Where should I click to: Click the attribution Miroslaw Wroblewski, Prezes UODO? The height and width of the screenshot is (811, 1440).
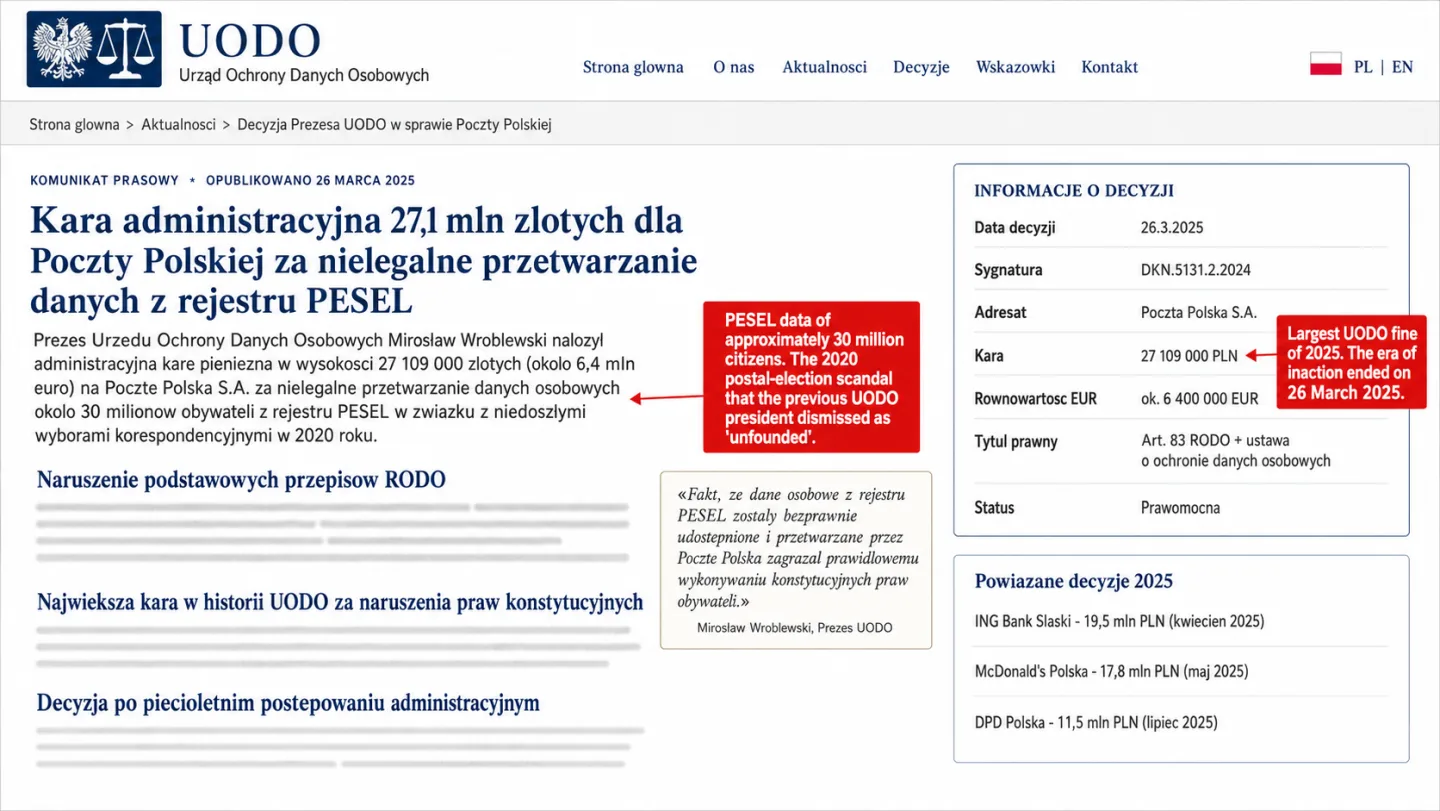(x=795, y=628)
